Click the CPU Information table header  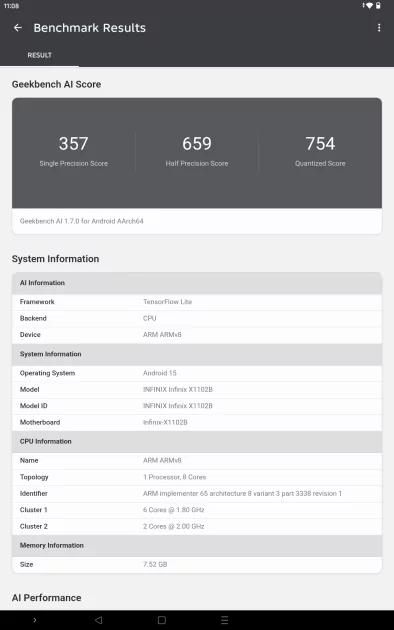click(197, 441)
